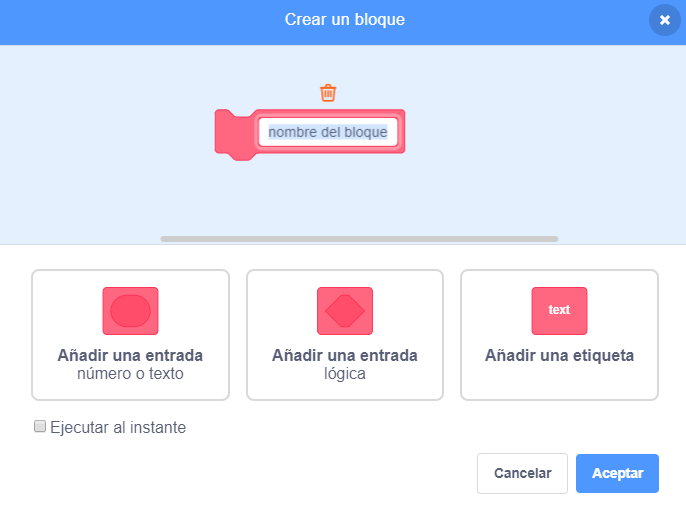Confirm with the Aceptar button
Viewport: 686px width, 509px height.
coord(617,473)
